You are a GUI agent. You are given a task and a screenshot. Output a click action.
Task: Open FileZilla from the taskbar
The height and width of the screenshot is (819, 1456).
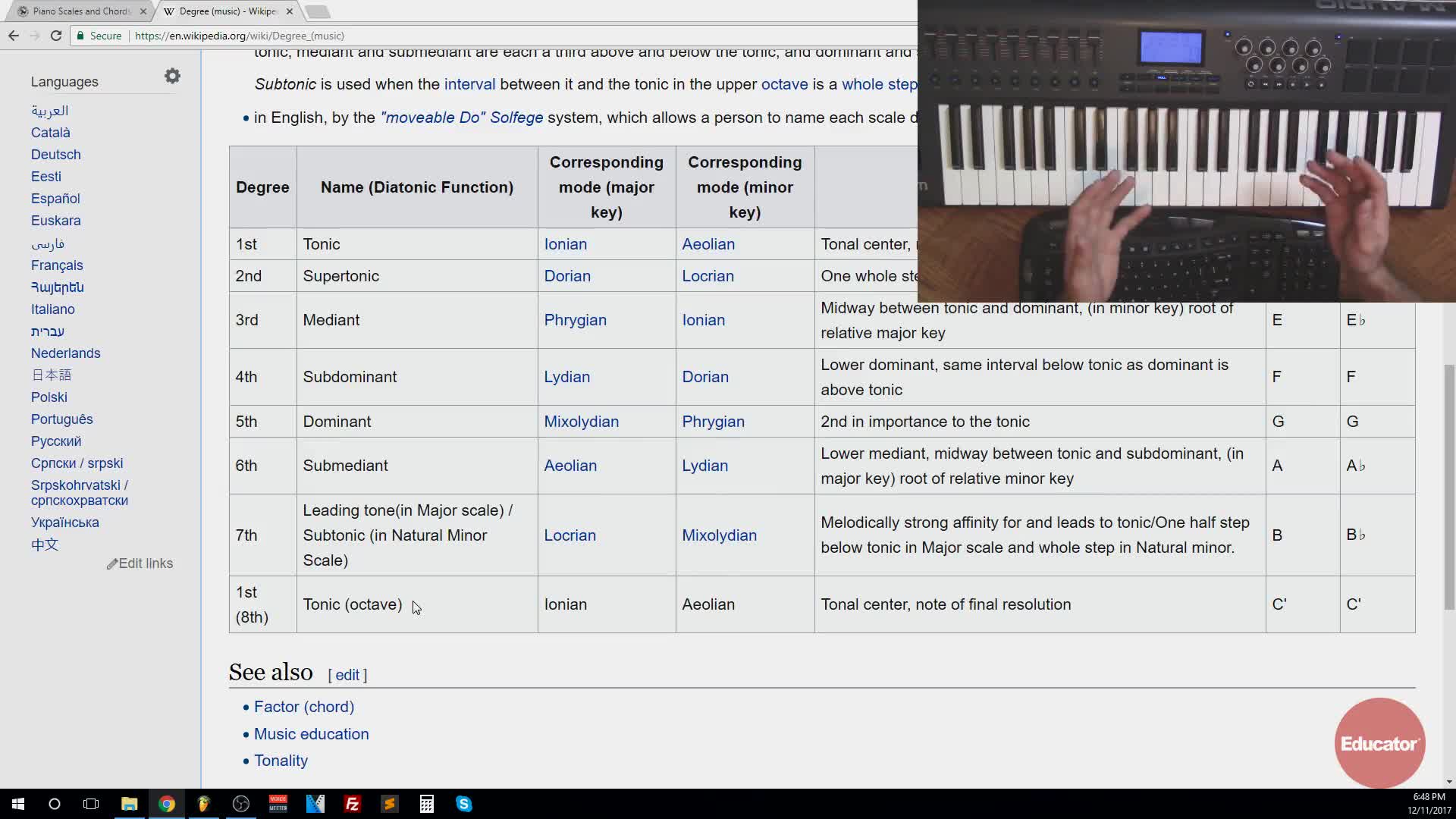pos(352,804)
